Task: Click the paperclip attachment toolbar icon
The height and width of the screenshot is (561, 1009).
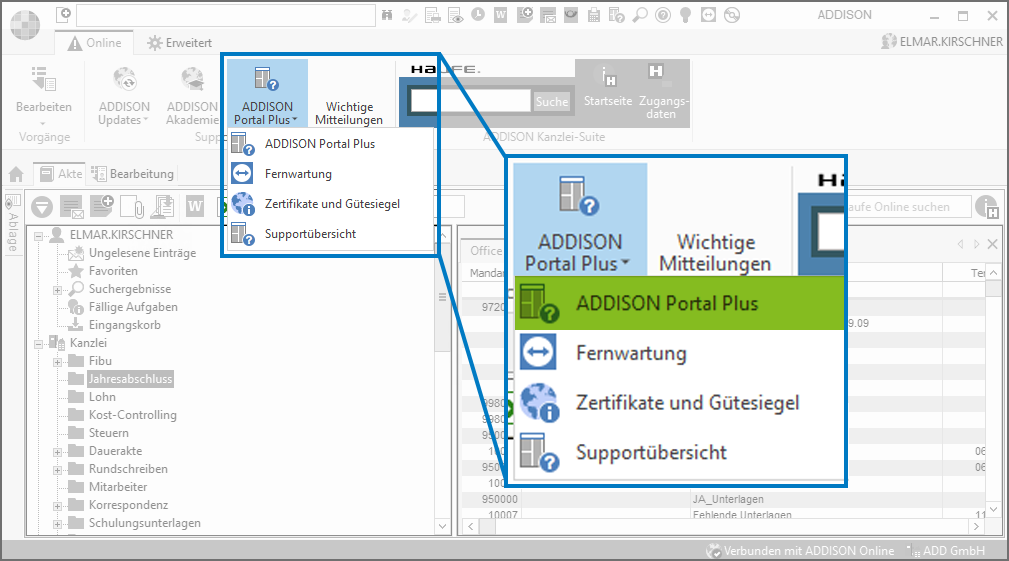Action: click(x=133, y=206)
